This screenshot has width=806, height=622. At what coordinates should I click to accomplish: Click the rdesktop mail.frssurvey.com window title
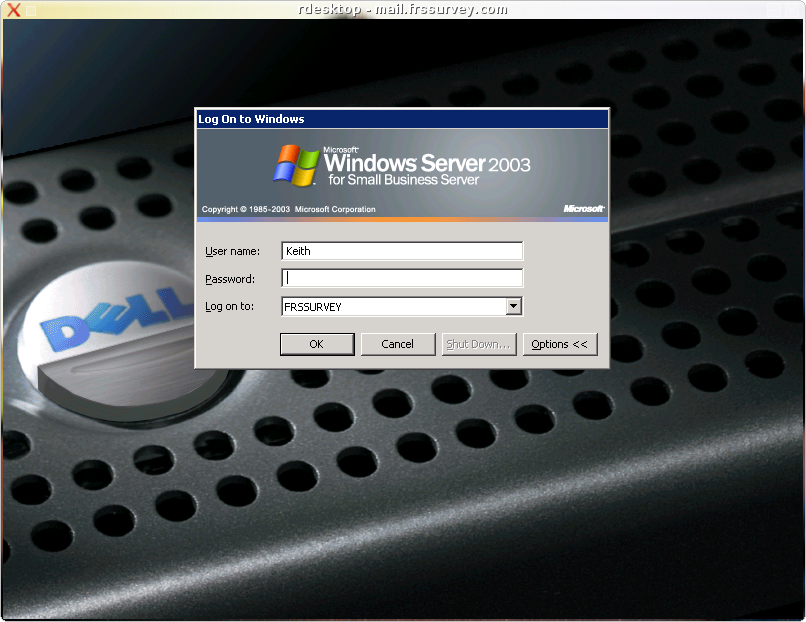coord(402,9)
